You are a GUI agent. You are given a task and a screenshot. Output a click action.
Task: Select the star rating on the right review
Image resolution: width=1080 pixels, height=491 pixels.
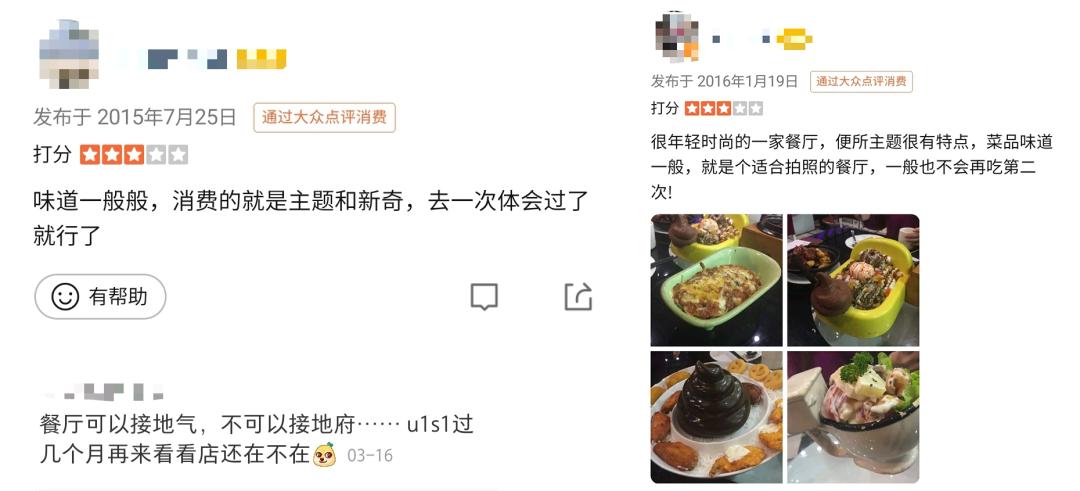click(724, 108)
